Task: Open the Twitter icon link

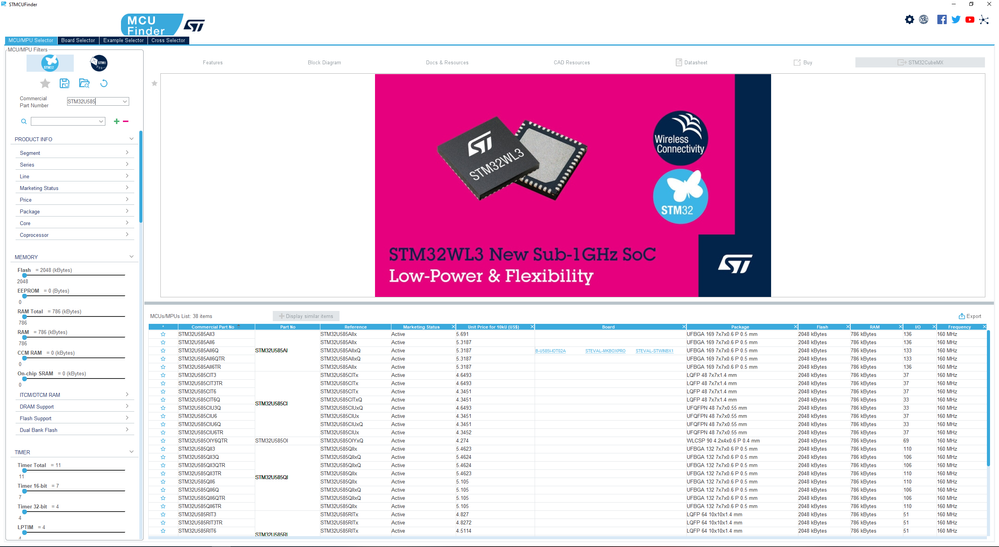Action: point(956,20)
